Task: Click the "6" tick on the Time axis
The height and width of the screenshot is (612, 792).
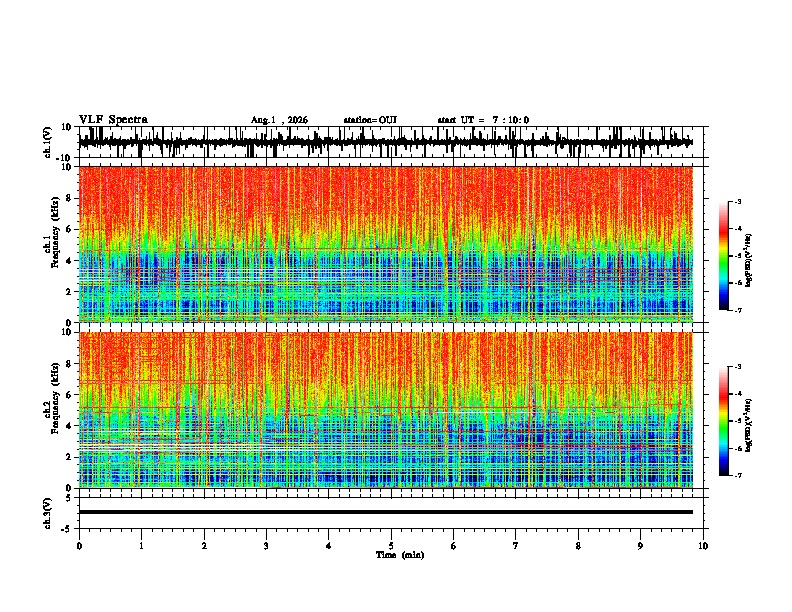Action: 454,546
